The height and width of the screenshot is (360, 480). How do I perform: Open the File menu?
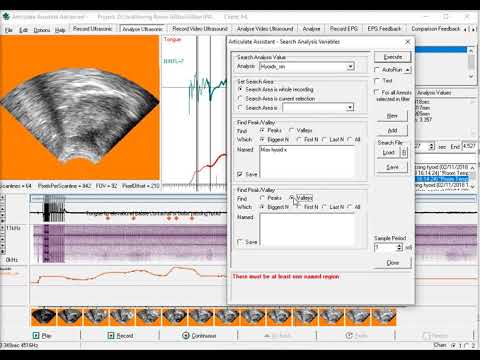(8, 30)
